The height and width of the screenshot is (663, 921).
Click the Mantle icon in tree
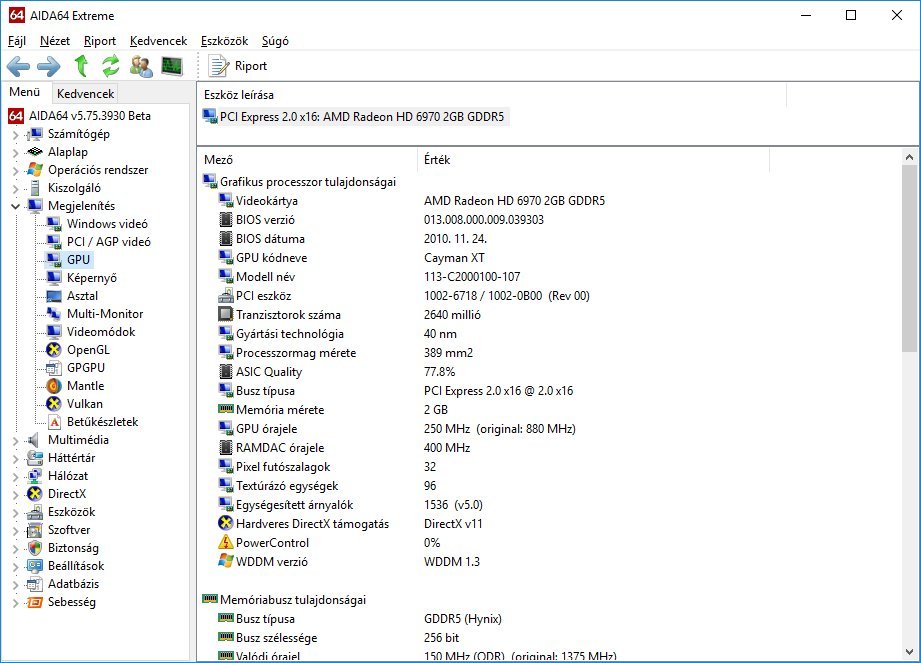click(53, 386)
